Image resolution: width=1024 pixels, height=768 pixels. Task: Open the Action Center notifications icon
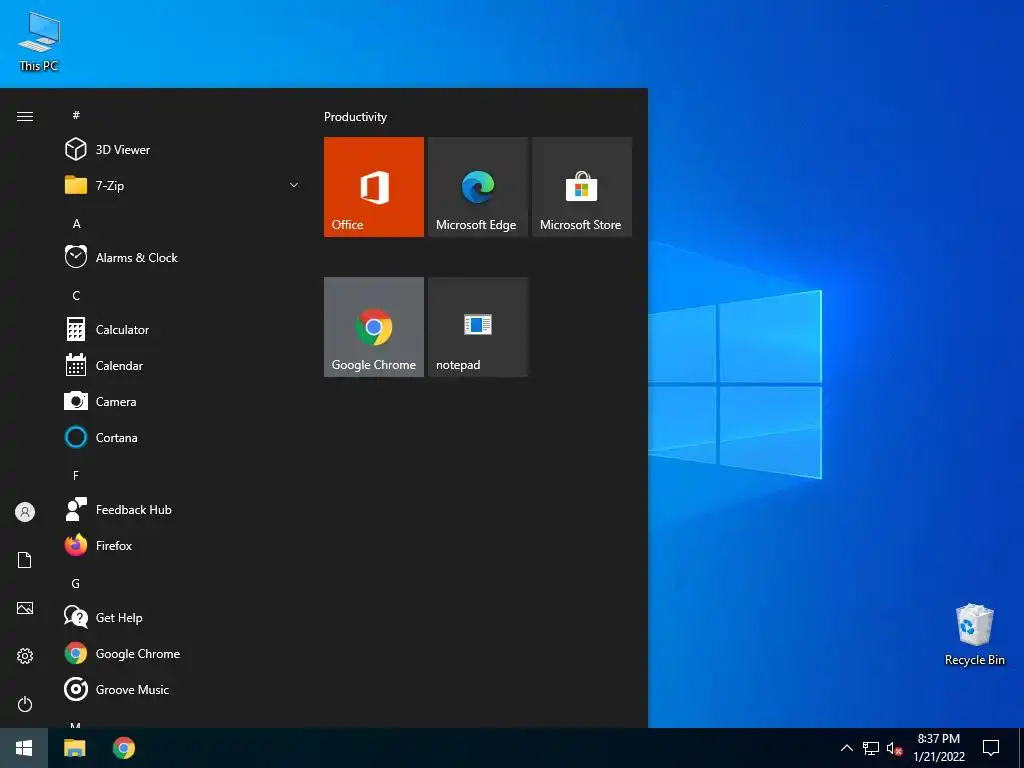[991, 748]
